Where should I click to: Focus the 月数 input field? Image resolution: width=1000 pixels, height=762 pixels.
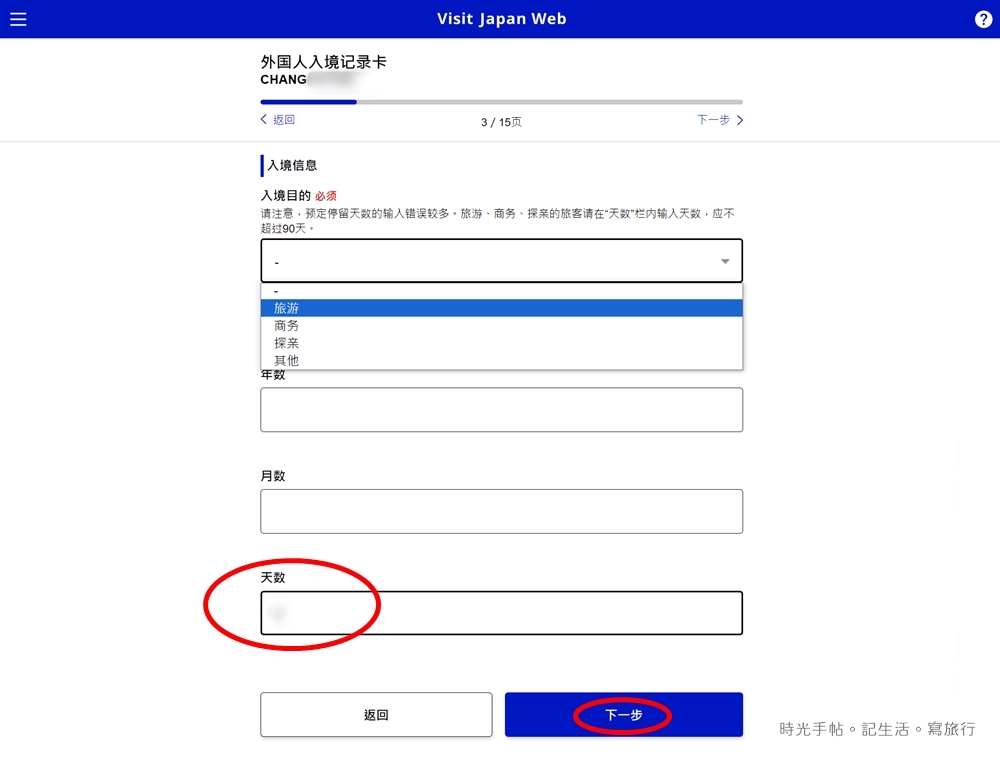pyautogui.click(x=501, y=511)
